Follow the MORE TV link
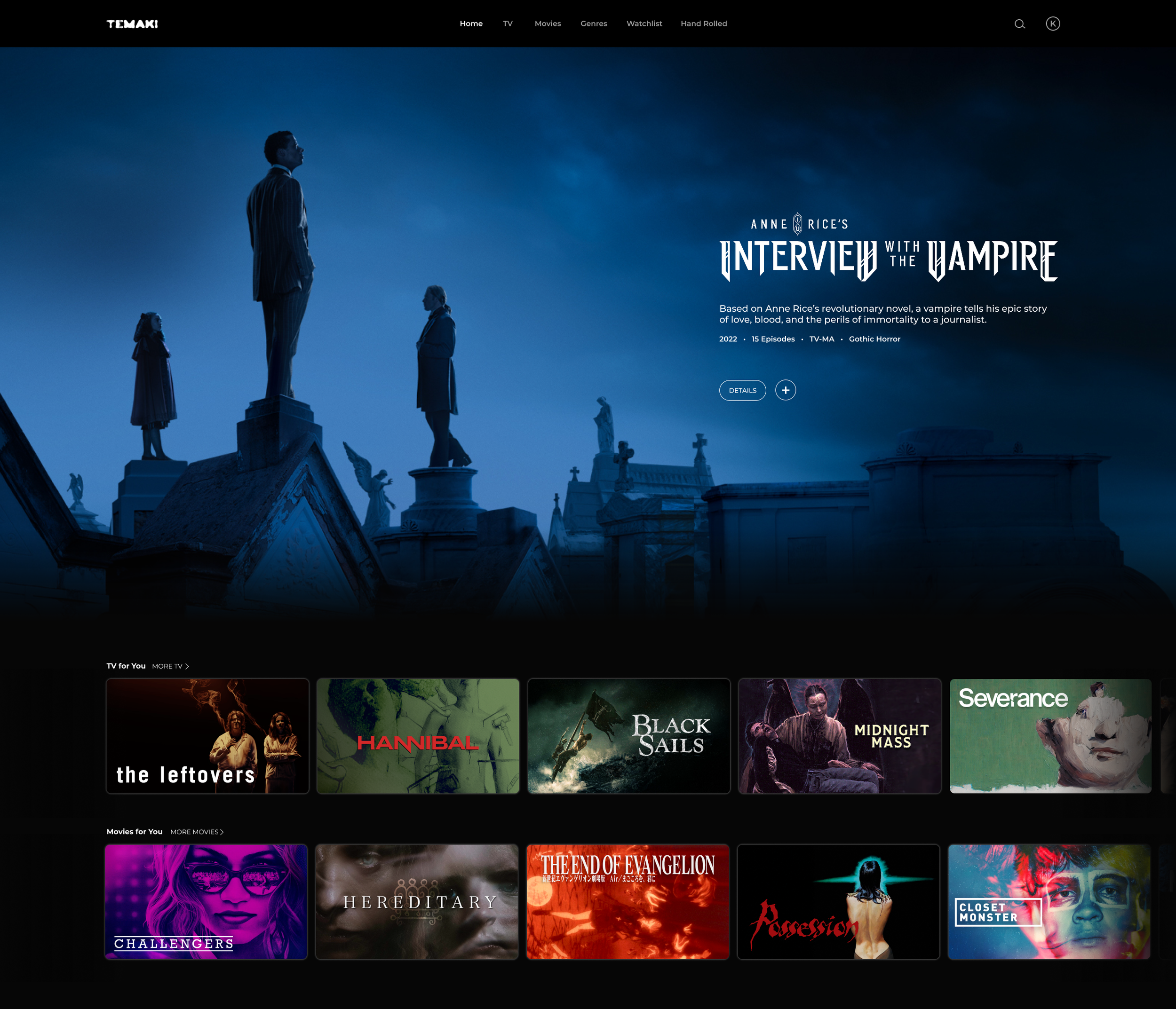Viewport: 1176px width, 1009px height. [170, 666]
